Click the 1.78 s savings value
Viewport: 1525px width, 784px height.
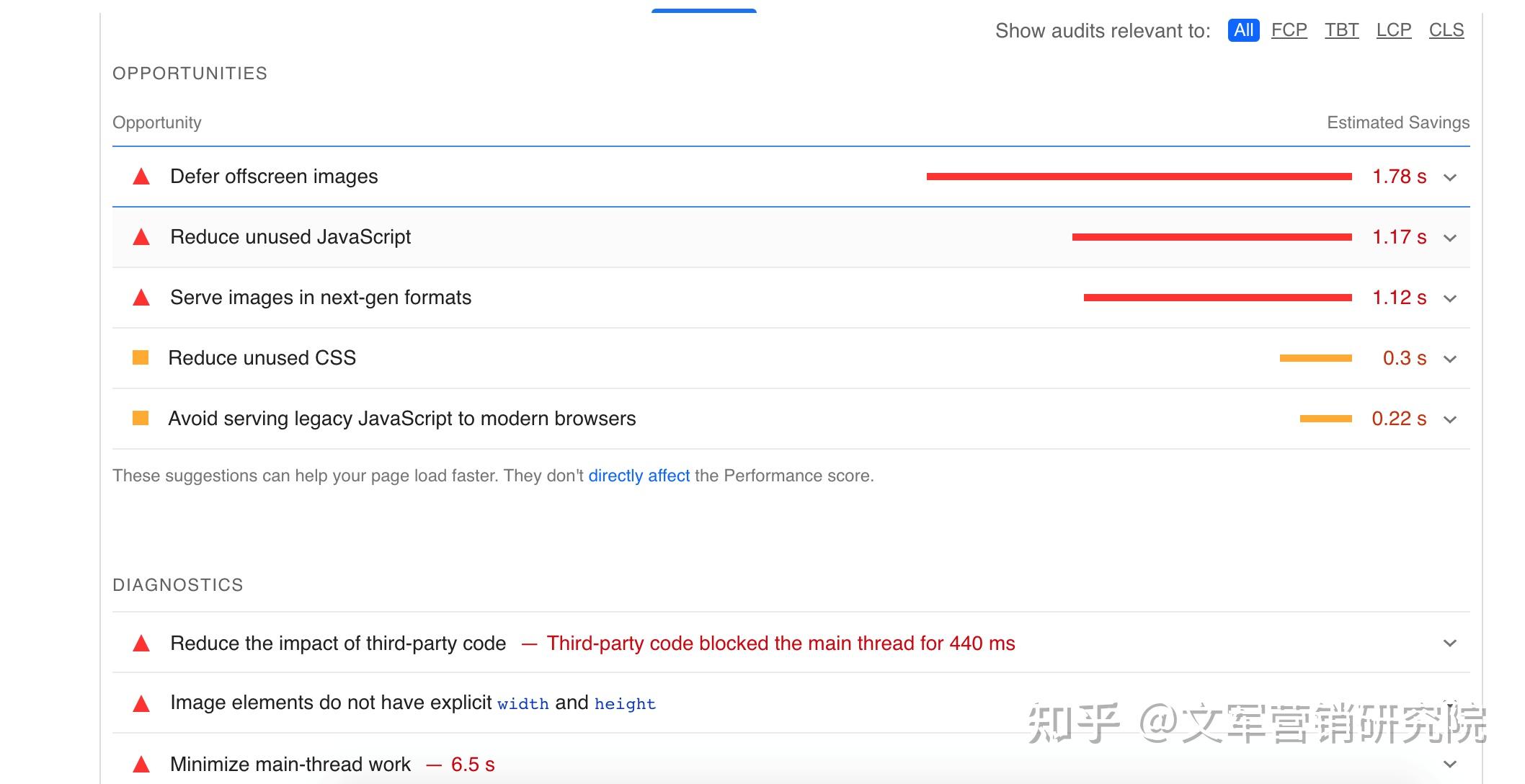[x=1399, y=177]
